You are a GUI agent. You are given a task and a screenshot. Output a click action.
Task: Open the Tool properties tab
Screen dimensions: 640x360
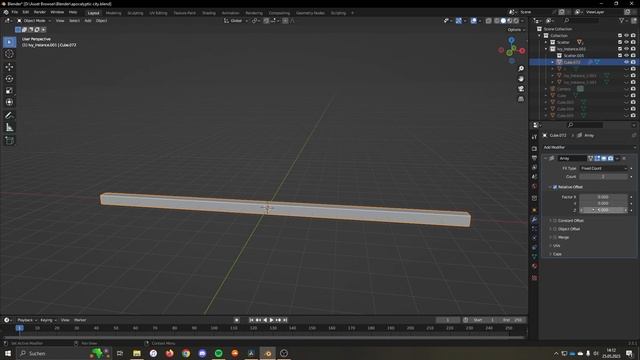pos(534,137)
